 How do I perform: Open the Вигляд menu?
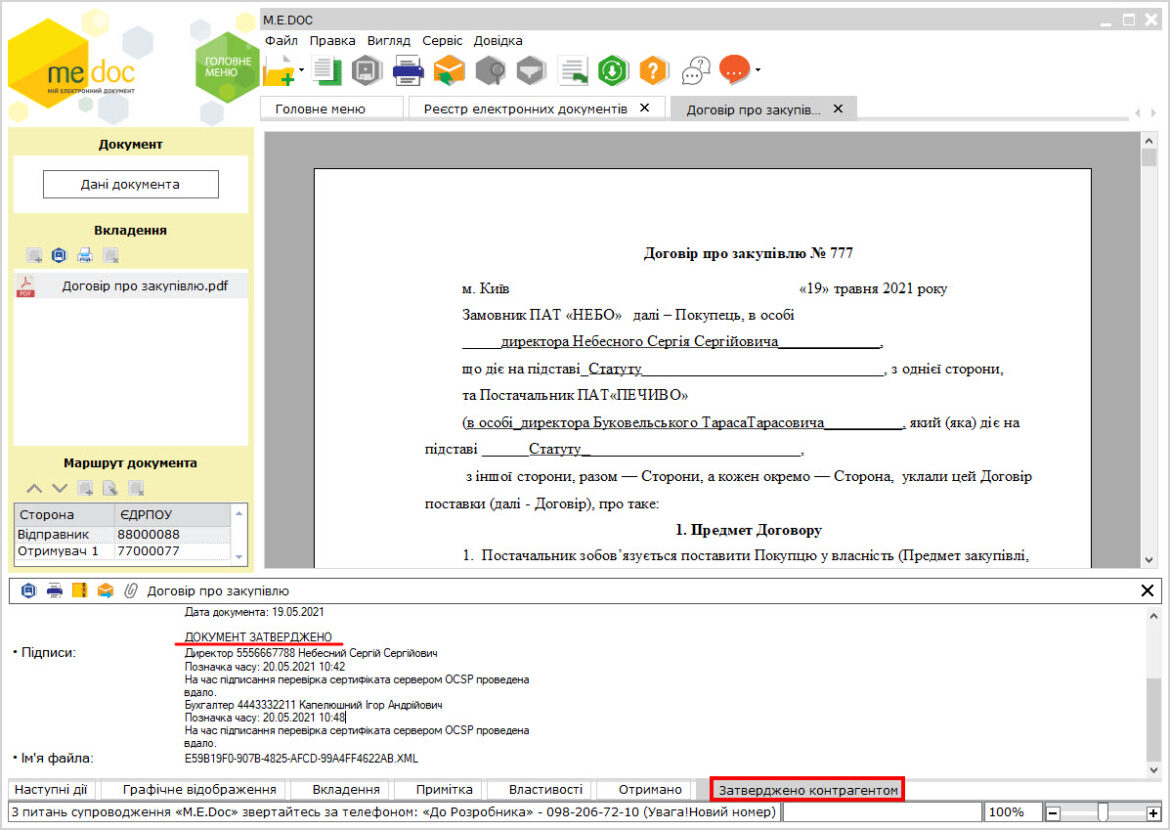[x=389, y=40]
